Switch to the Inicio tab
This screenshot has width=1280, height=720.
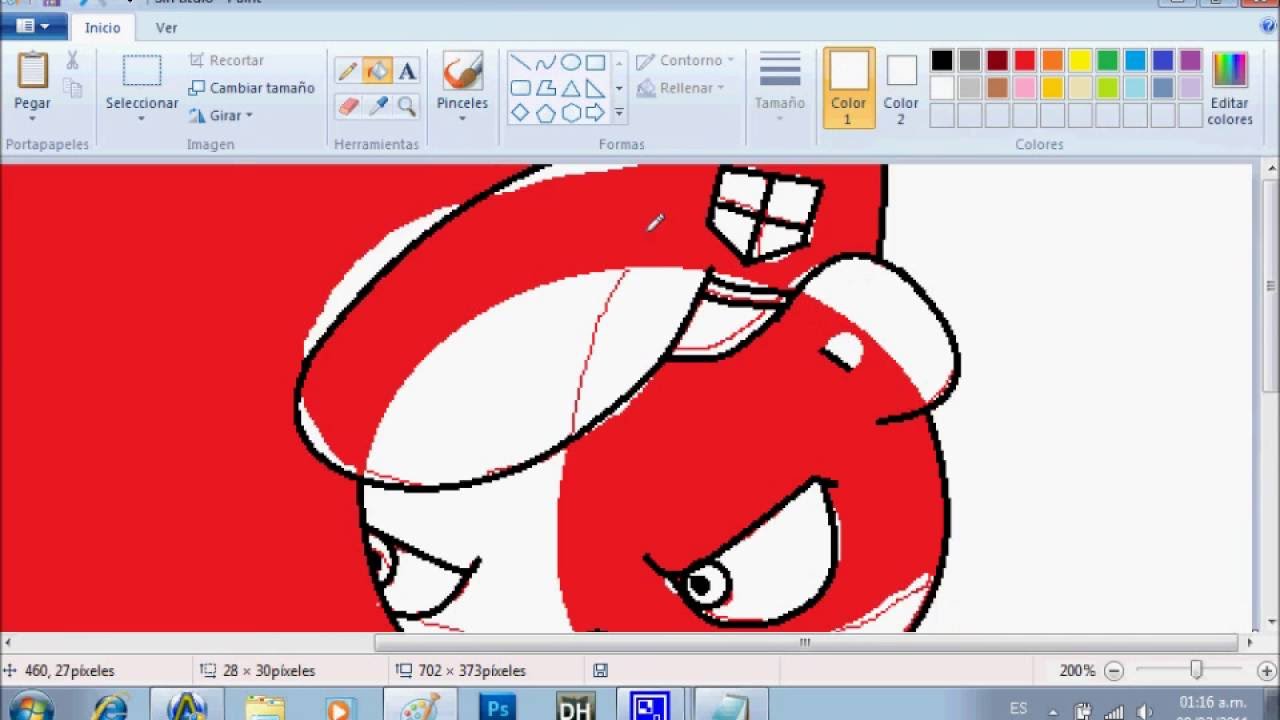tap(102, 28)
